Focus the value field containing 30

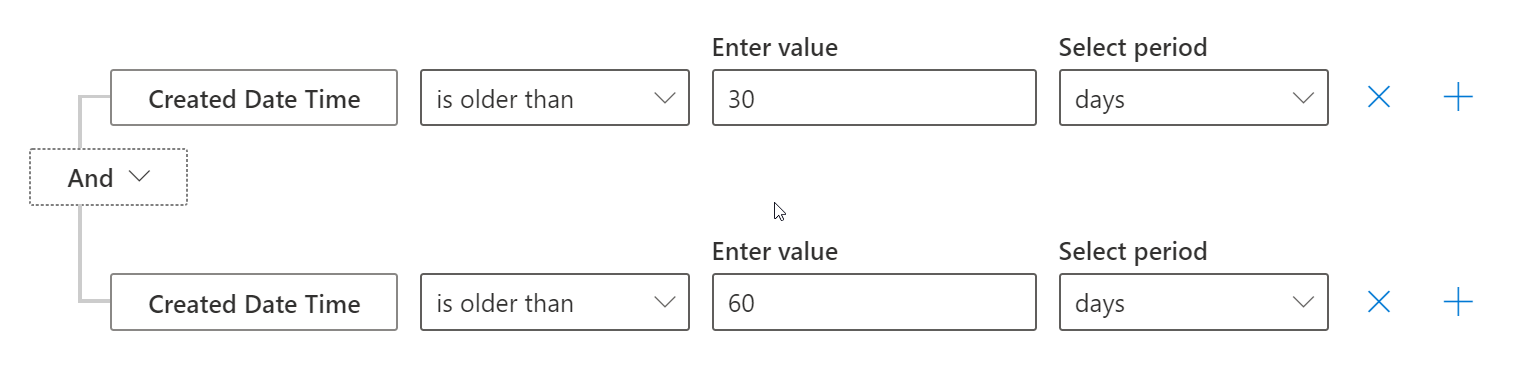(874, 97)
